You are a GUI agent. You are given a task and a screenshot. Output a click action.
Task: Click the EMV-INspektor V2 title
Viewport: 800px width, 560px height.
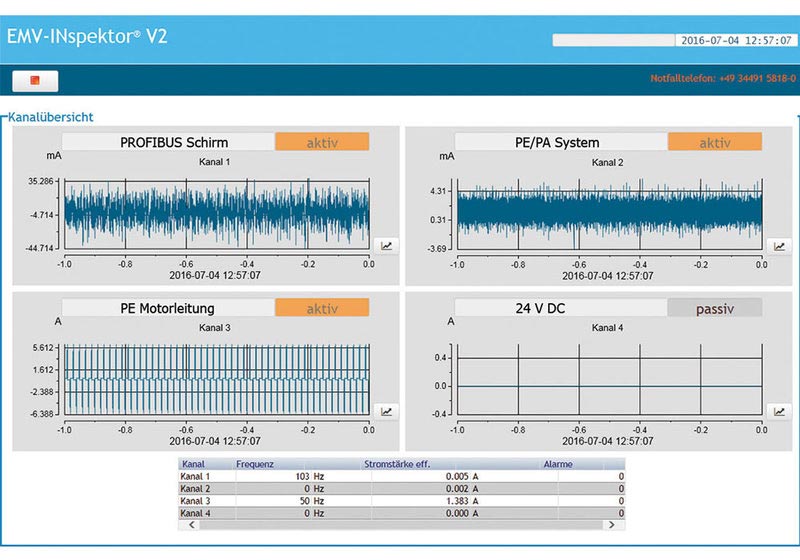87,37
